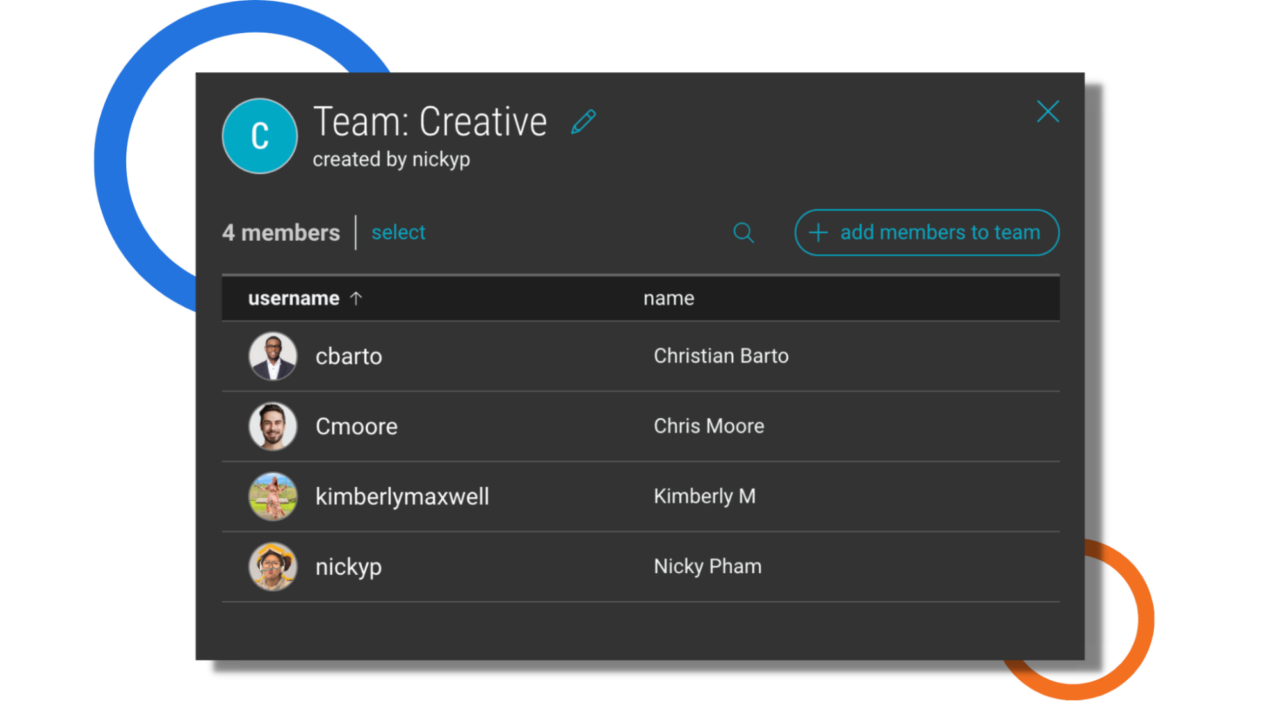
Task: Sort members by the name column header
Action: (668, 298)
